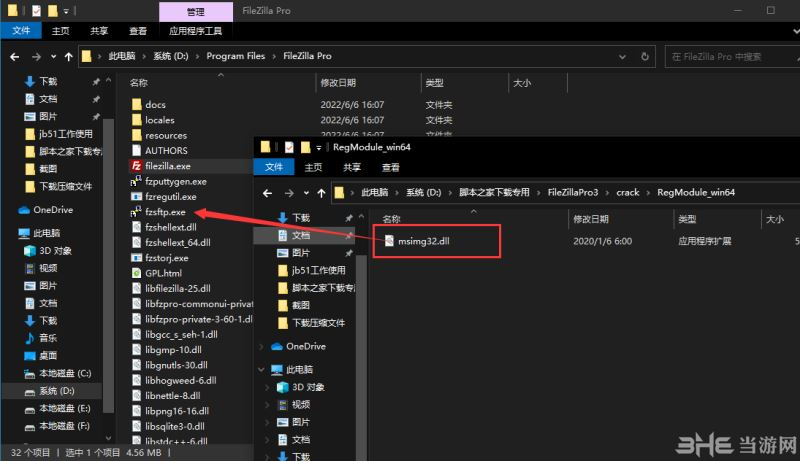Viewport: 800px width, 461px height.
Task: Open 音乐 in left navigation pane
Action: pos(48,338)
